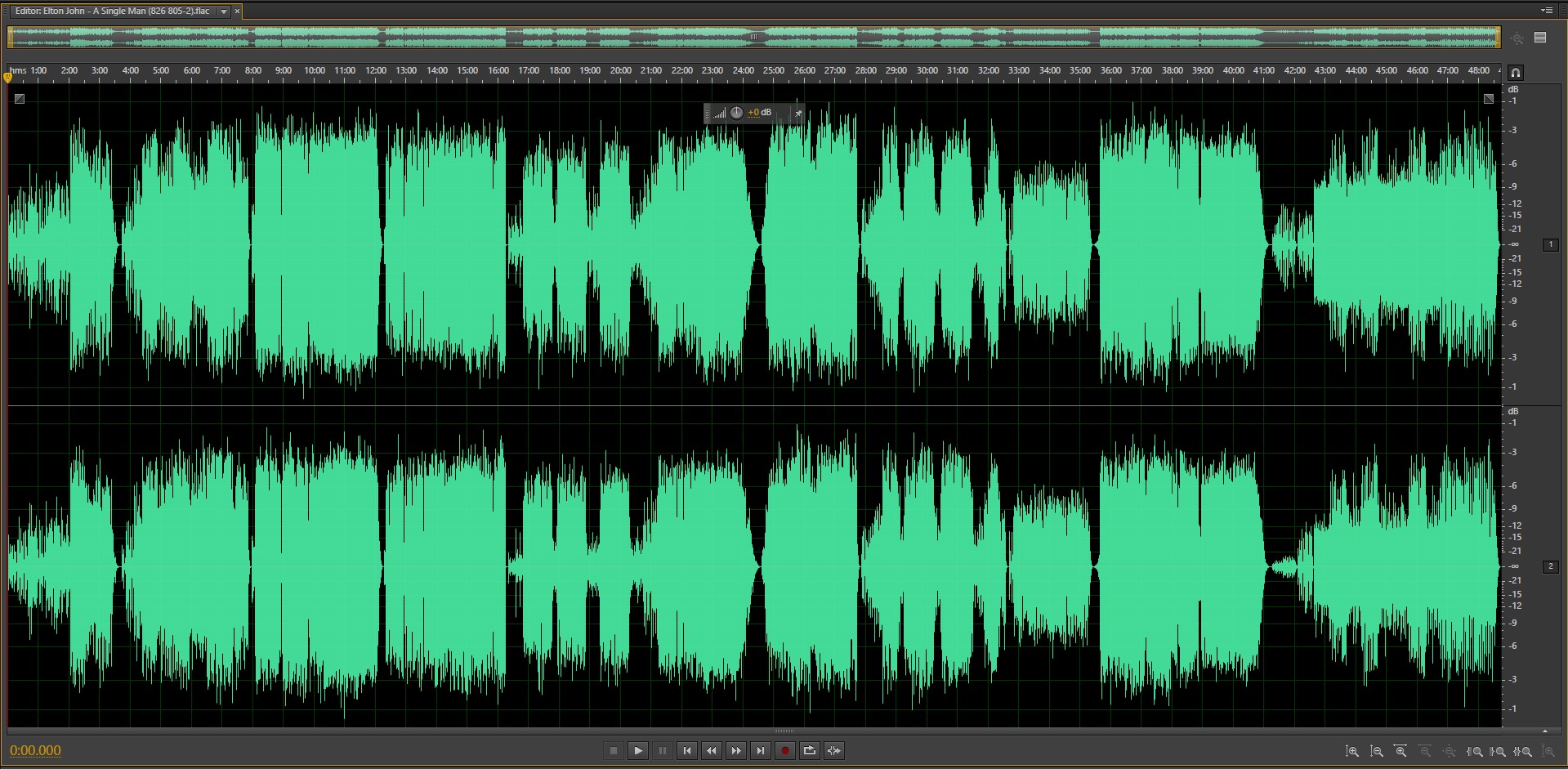Zoom out amplitude using the zoom toolbar
1568x769 pixels.
pyautogui.click(x=1377, y=751)
